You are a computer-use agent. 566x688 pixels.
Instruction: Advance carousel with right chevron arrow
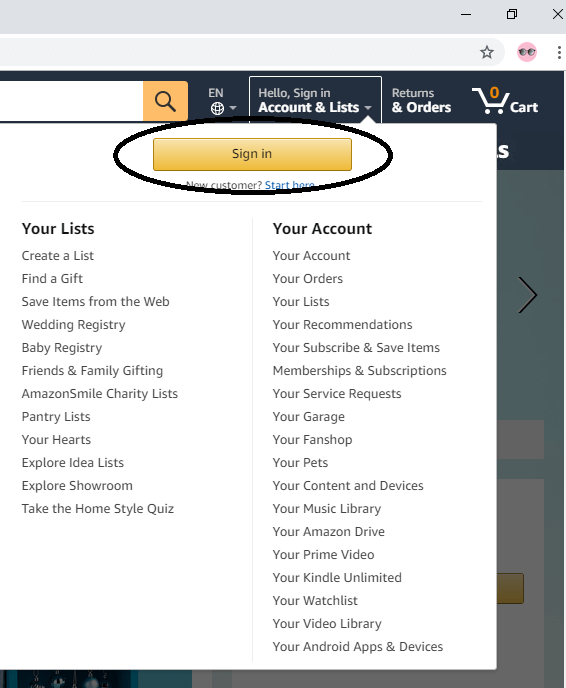[527, 295]
